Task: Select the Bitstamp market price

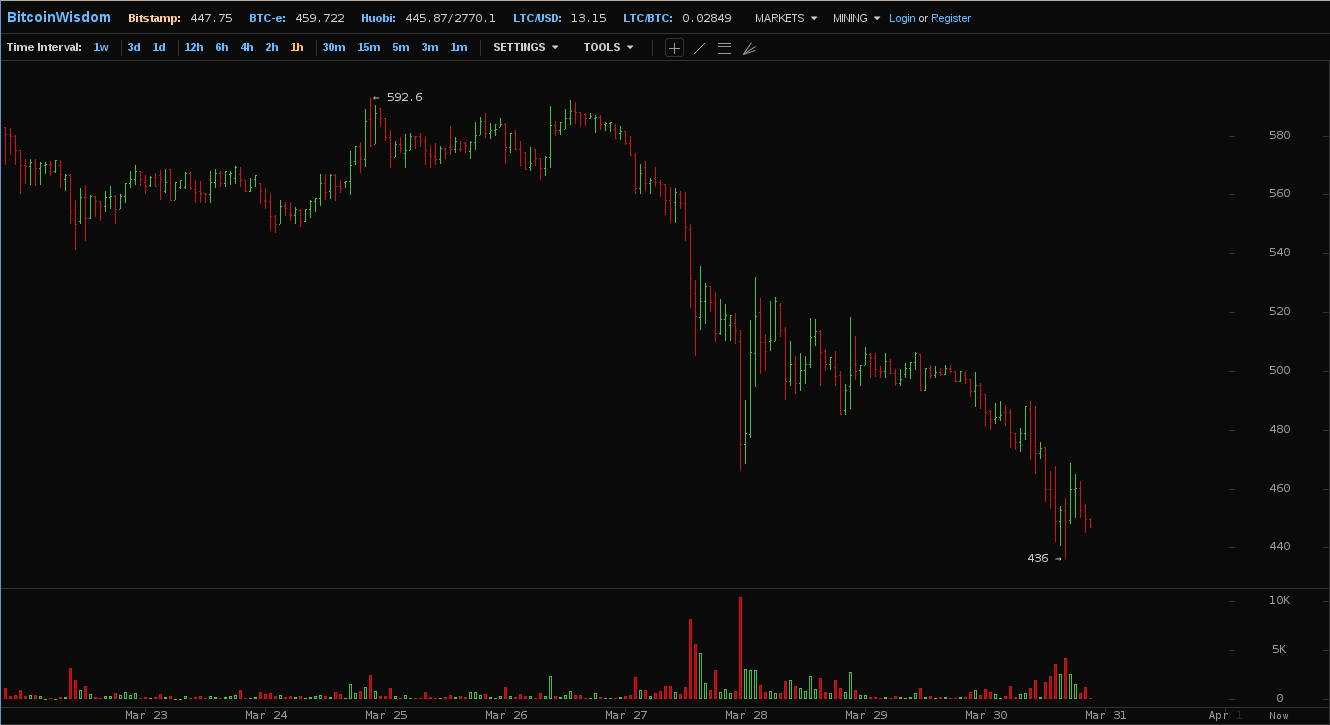Action: [180, 18]
